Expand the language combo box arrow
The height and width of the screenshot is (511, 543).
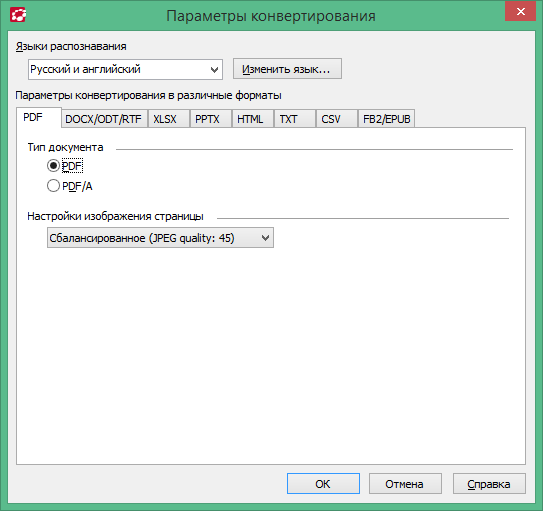214,70
